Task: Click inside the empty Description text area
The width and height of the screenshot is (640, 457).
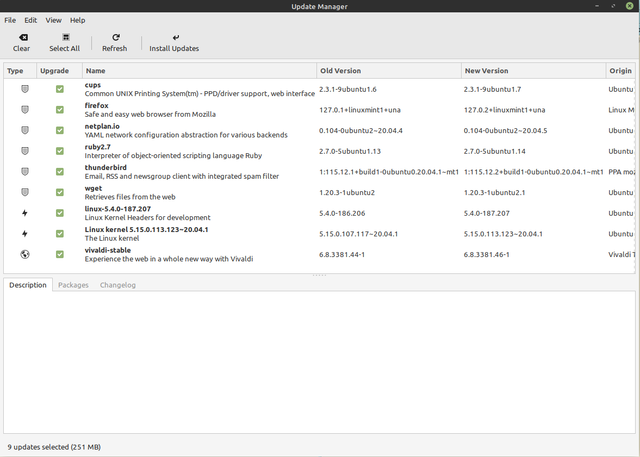Action: [319, 362]
